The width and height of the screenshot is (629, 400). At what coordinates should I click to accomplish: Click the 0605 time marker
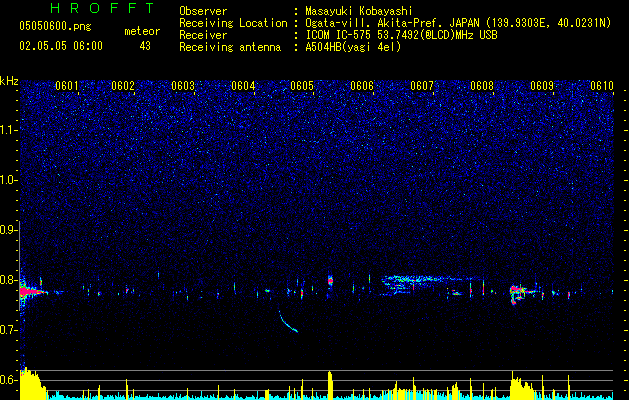click(302, 86)
